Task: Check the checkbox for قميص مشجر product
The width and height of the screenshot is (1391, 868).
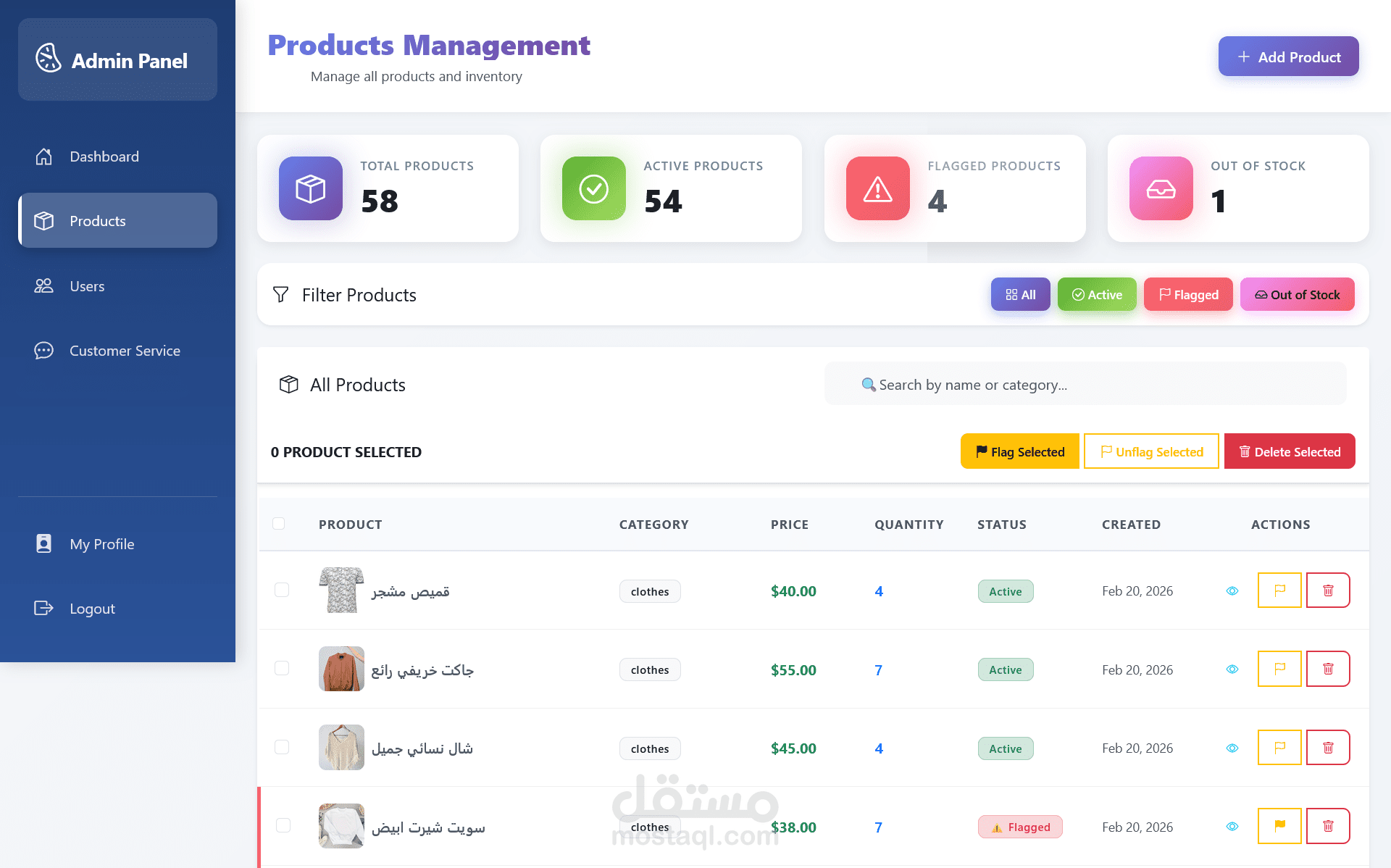Action: click(282, 591)
